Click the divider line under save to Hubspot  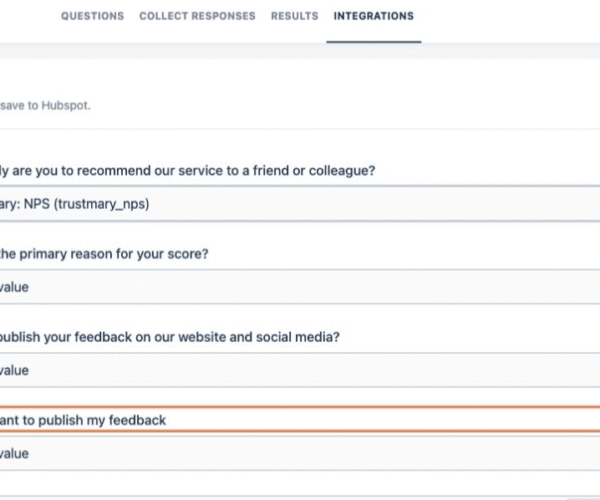300,129
